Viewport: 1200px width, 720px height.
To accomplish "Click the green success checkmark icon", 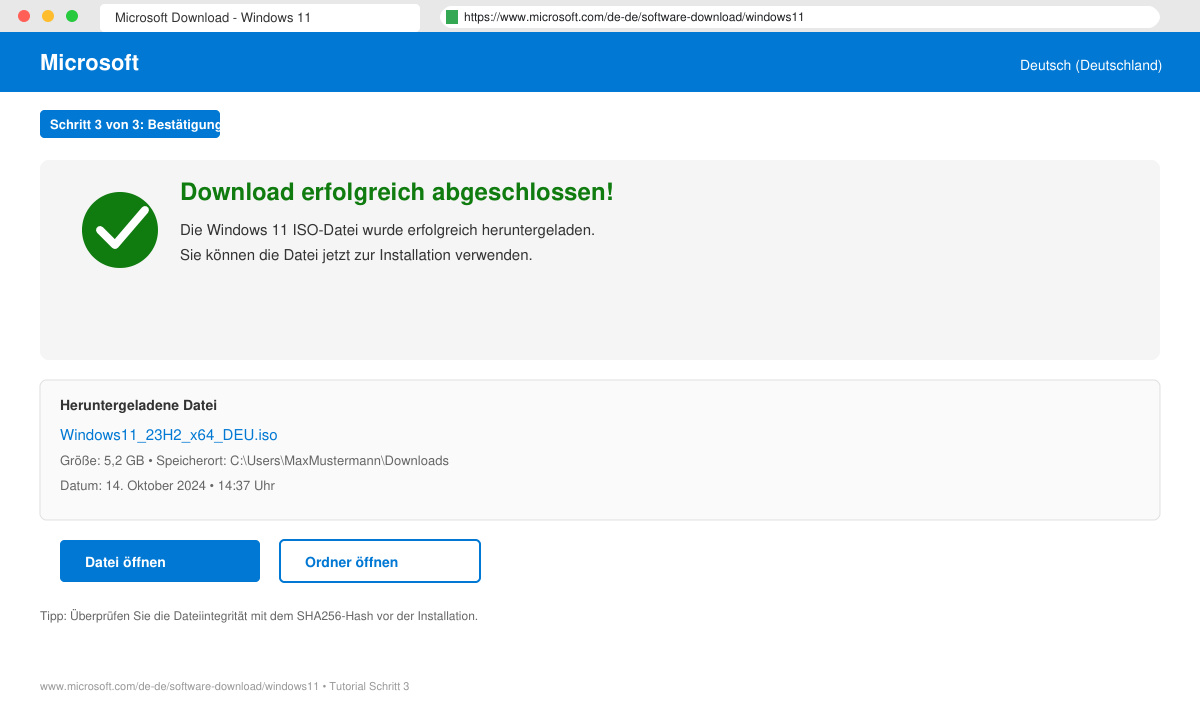I will pyautogui.click(x=120, y=230).
